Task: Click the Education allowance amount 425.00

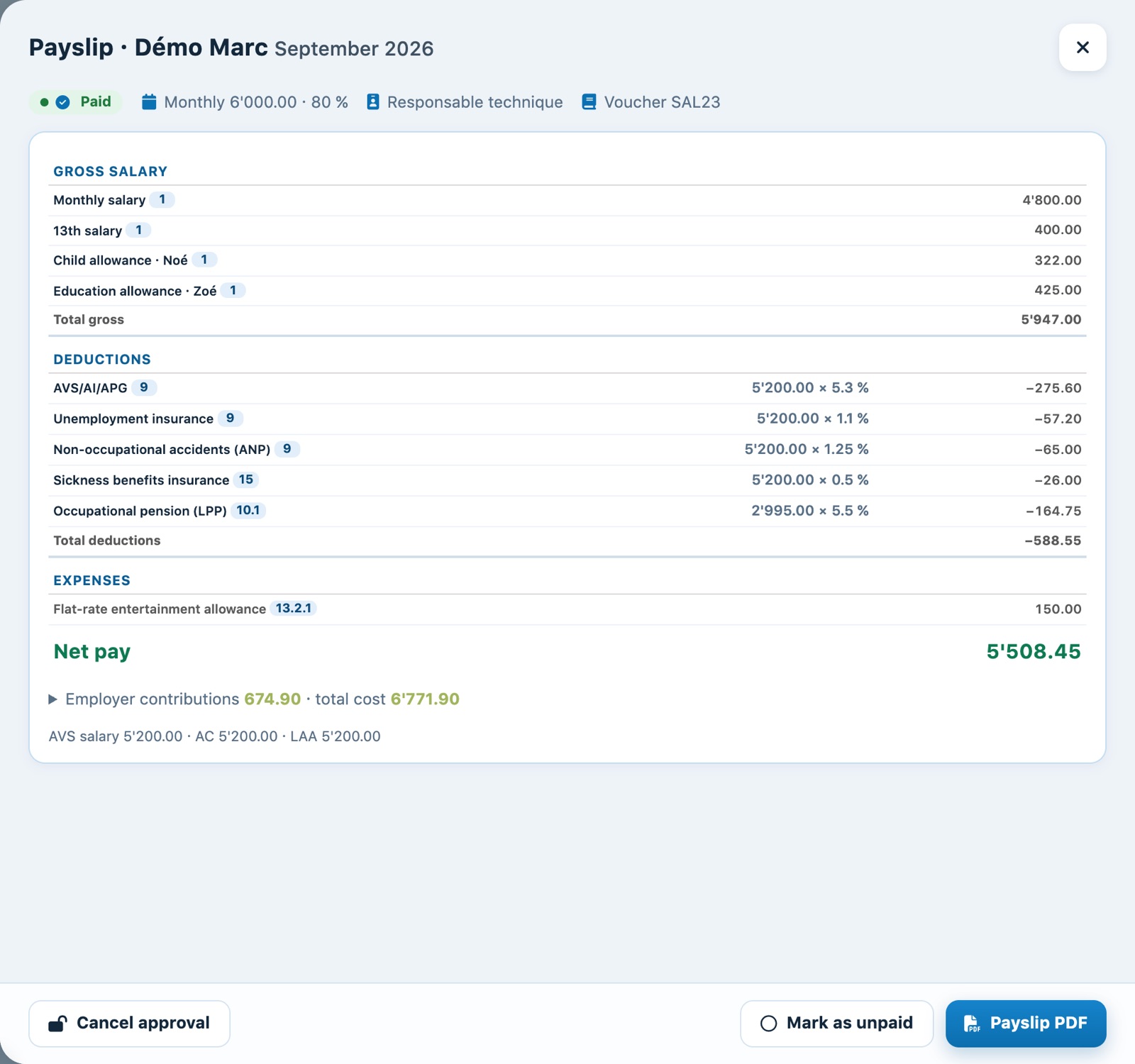Action: click(1058, 290)
